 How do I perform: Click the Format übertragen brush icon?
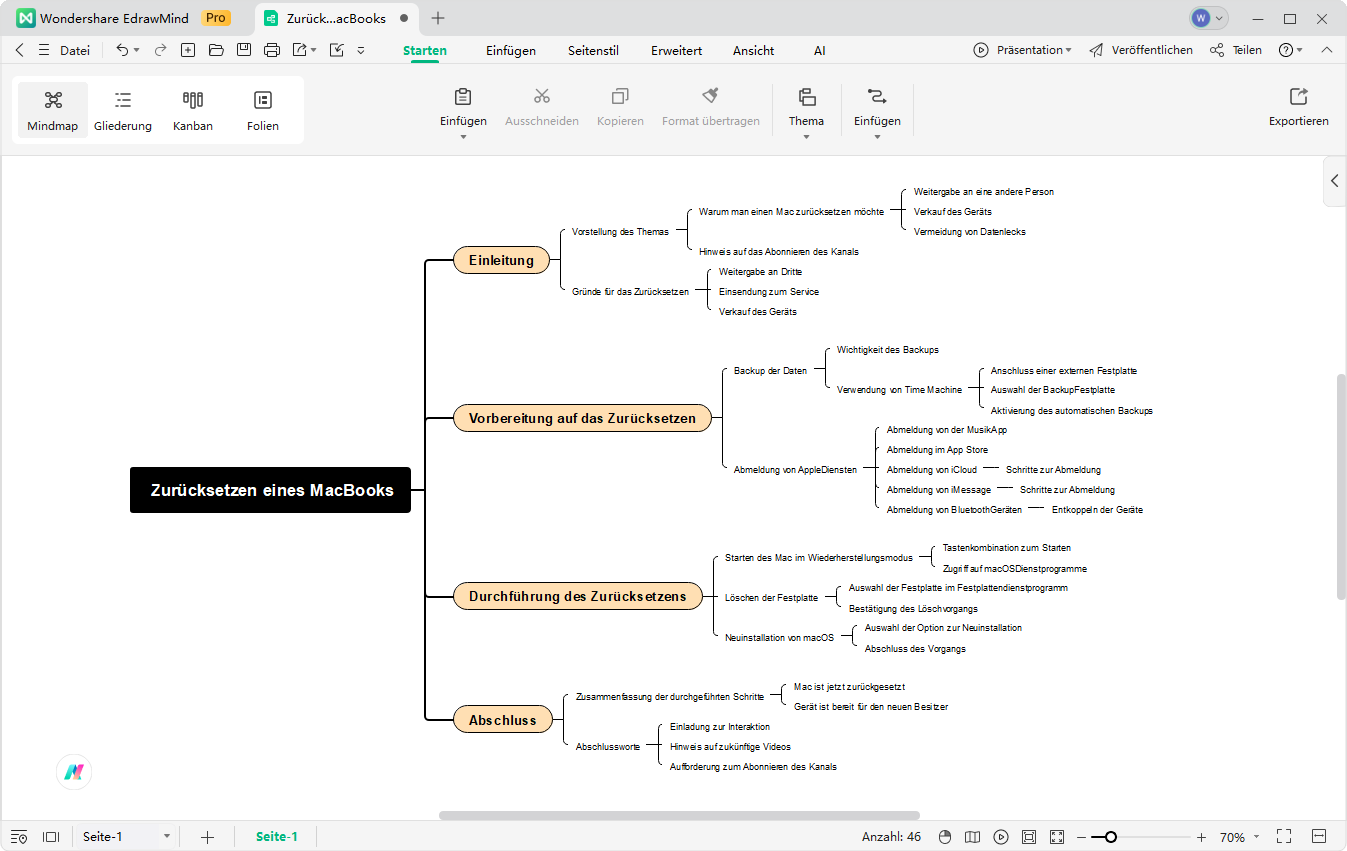710,97
